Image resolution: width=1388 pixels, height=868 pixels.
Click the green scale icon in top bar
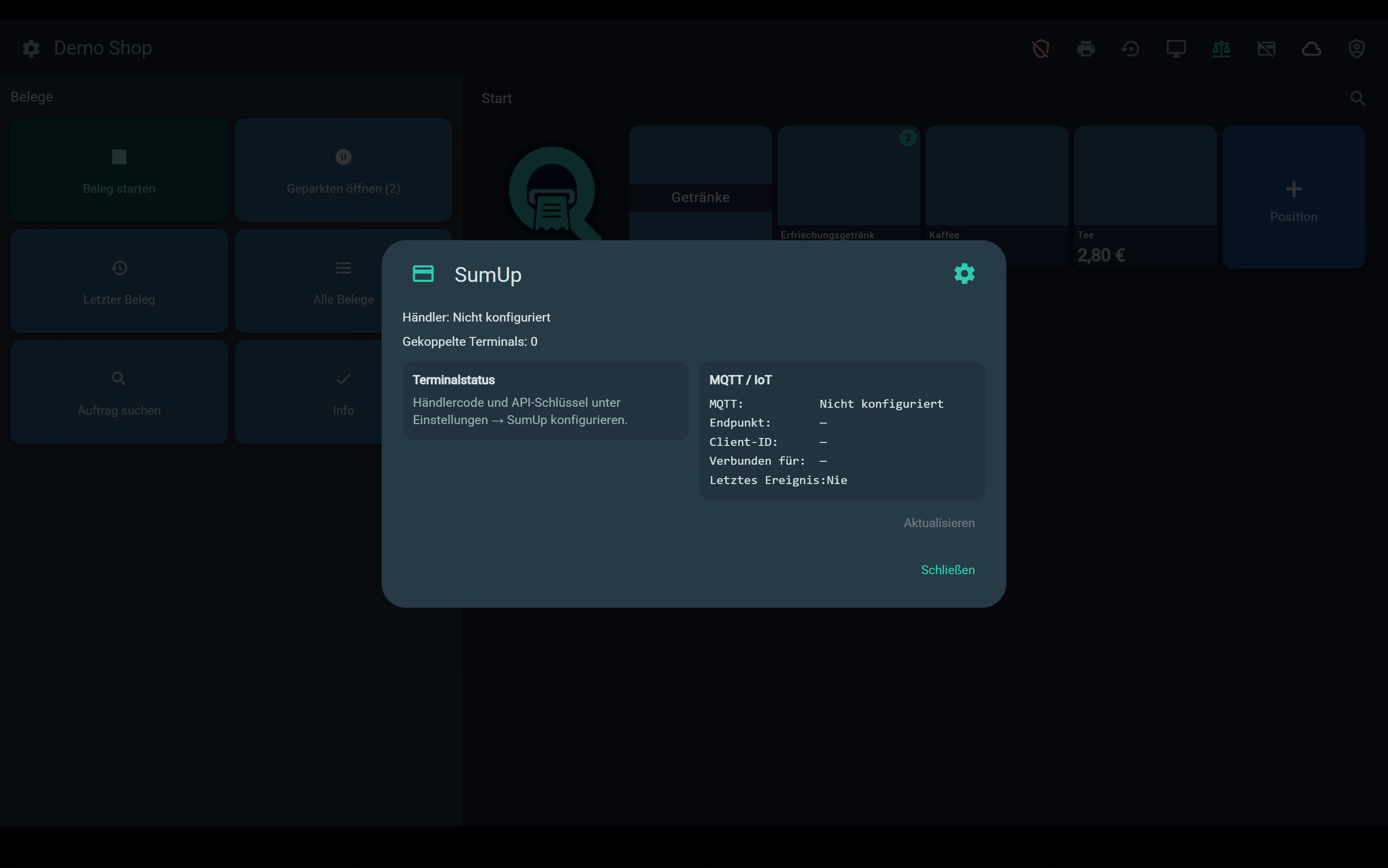click(x=1221, y=49)
